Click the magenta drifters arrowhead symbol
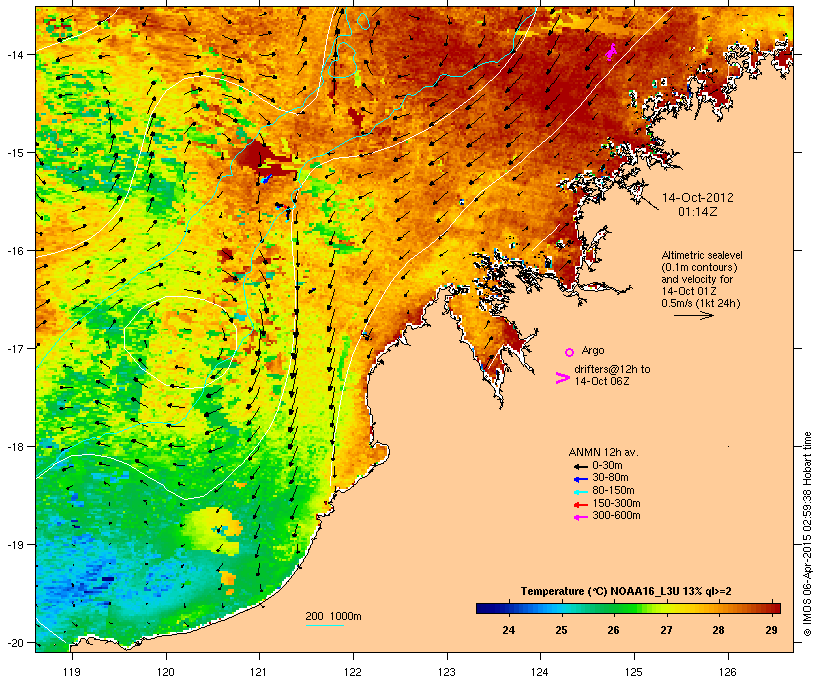The image size is (820, 680). click(x=562, y=378)
